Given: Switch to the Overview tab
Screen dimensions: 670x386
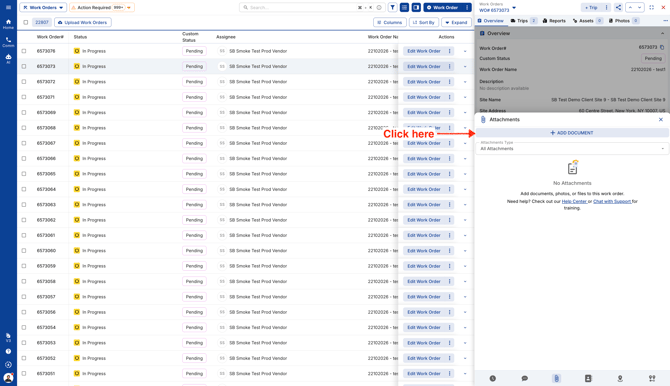Looking at the screenshot, I should (x=491, y=21).
